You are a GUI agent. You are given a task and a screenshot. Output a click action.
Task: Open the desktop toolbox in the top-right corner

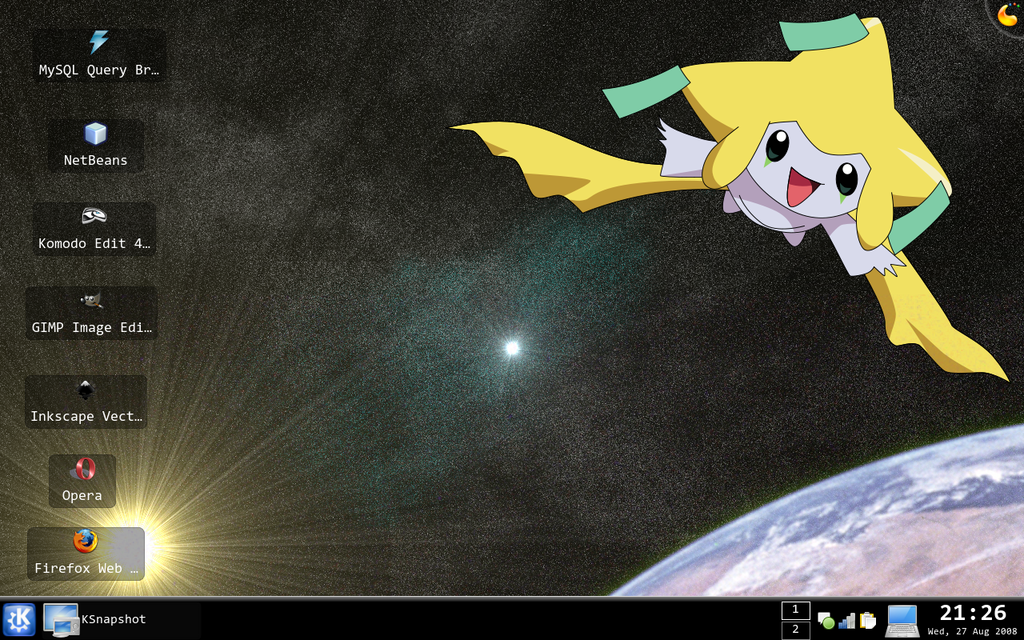(1008, 14)
